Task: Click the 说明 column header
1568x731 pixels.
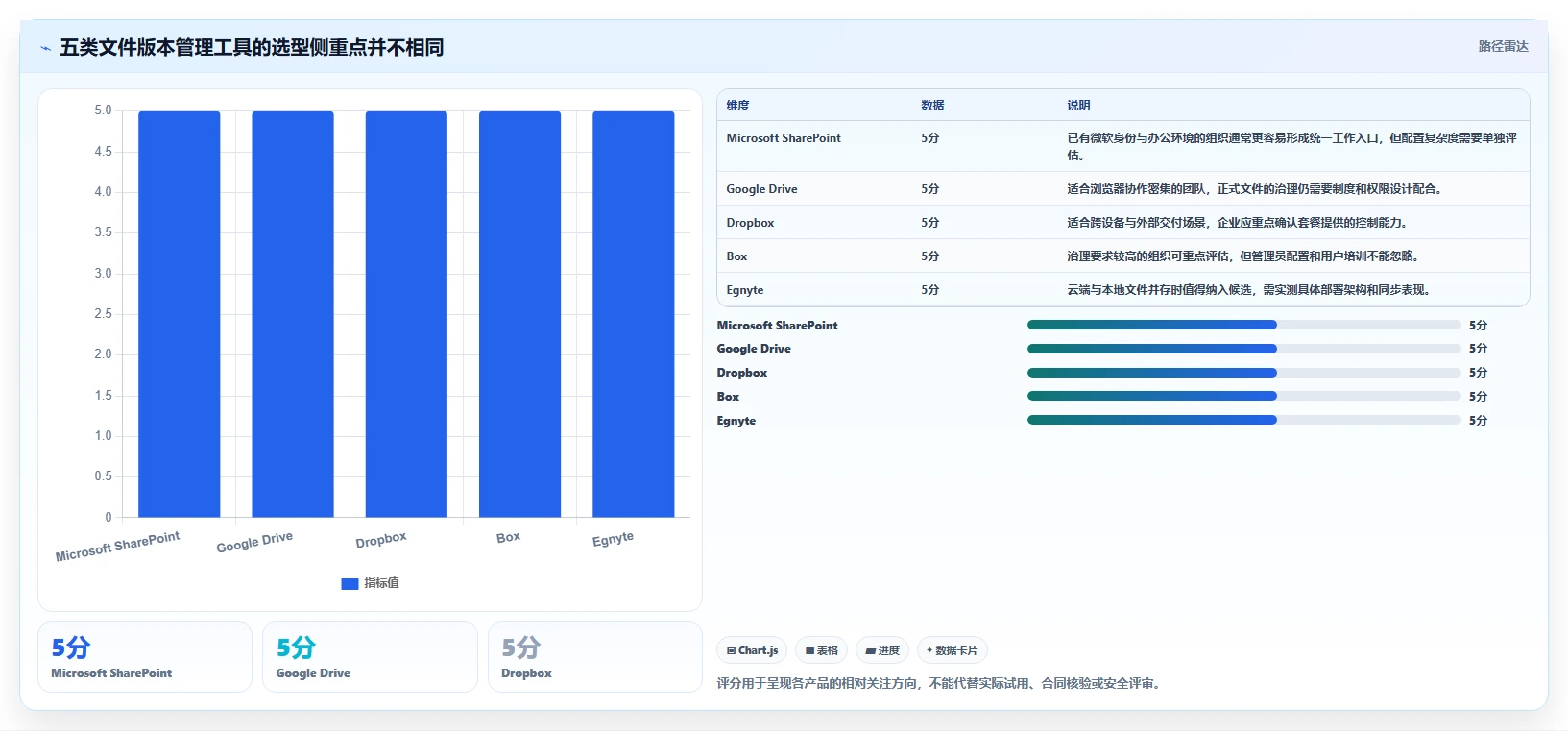Action: tap(1078, 106)
